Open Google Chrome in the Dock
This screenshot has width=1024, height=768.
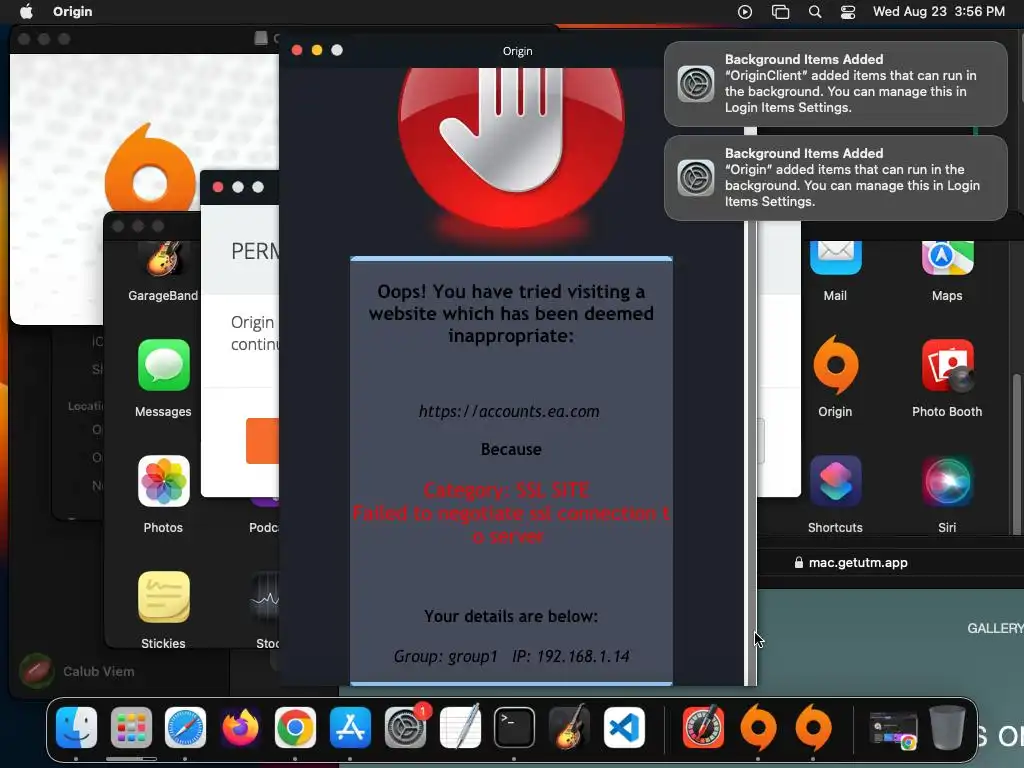(x=295, y=728)
